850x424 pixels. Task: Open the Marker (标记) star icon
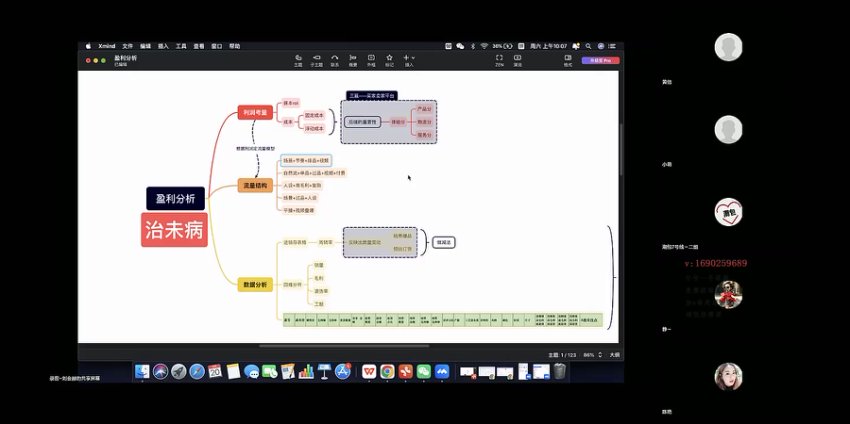[x=389, y=59]
